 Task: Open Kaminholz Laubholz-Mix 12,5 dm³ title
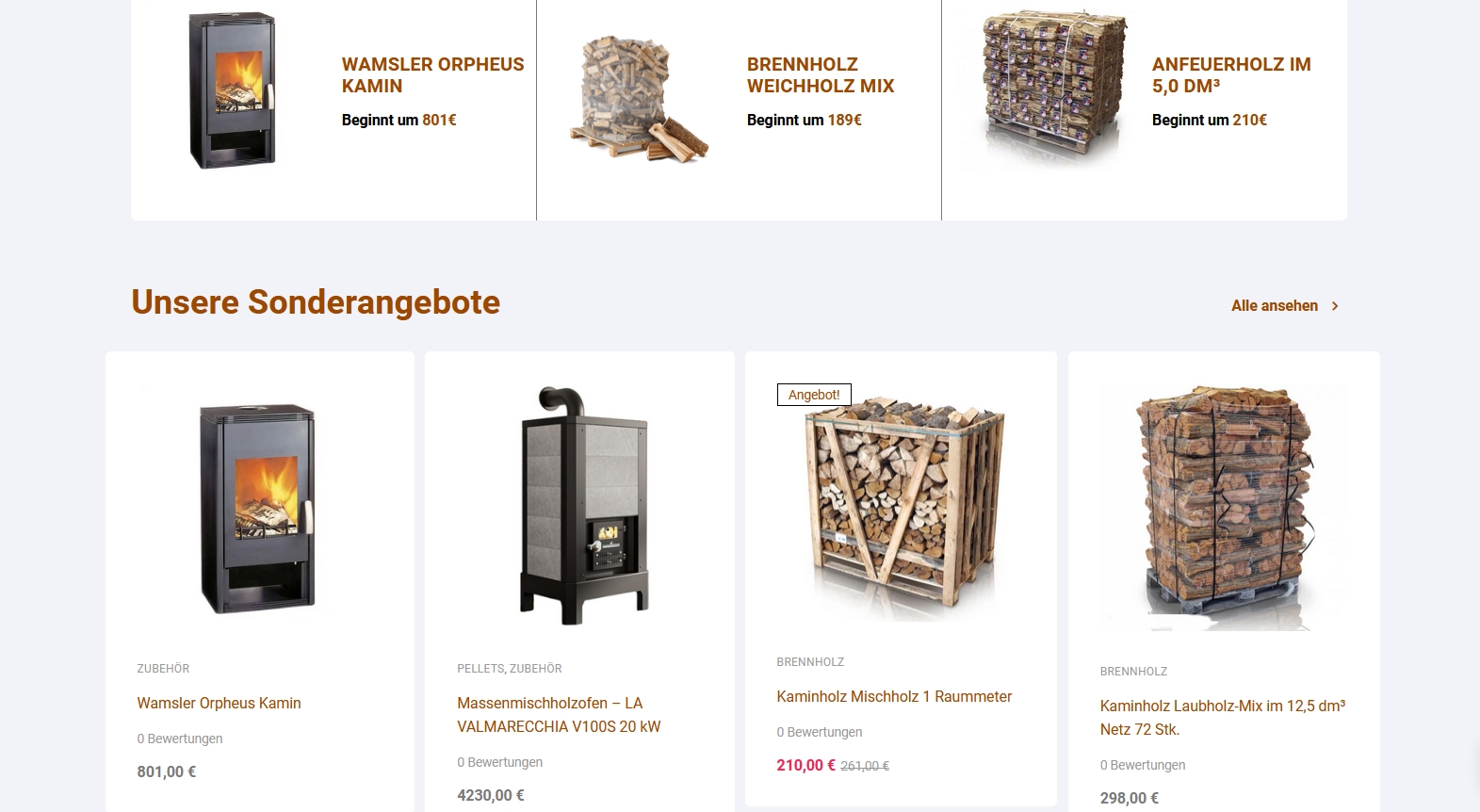[x=1222, y=718]
